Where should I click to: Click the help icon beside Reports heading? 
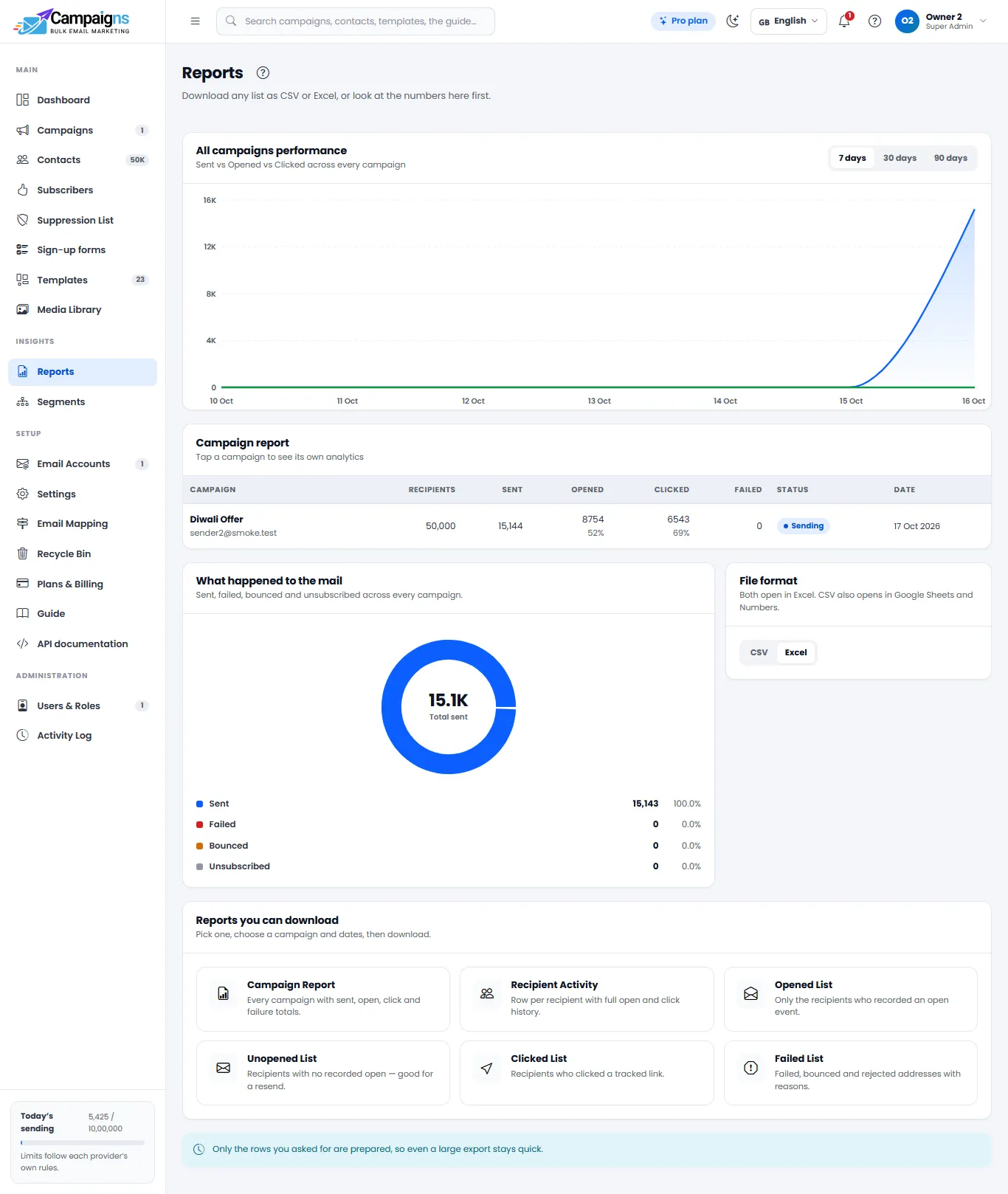[x=263, y=73]
